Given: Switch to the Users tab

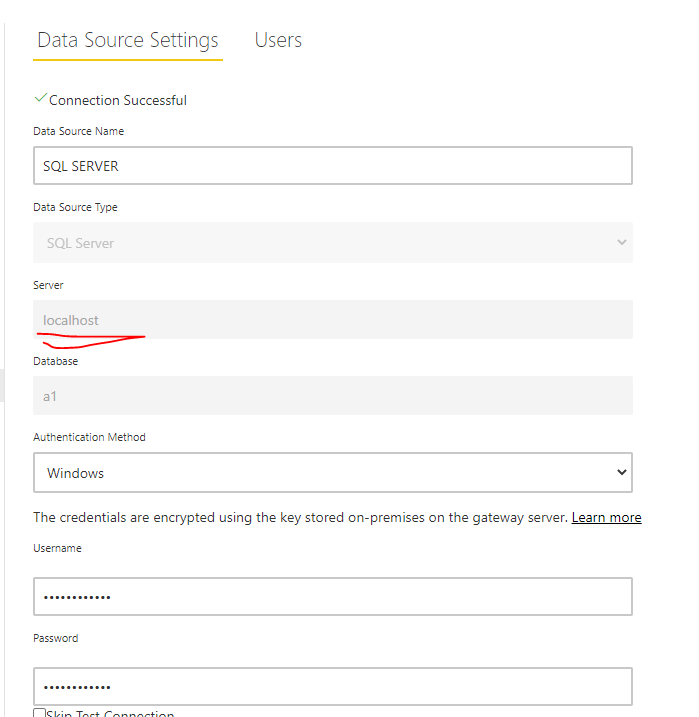Looking at the screenshot, I should tap(278, 40).
